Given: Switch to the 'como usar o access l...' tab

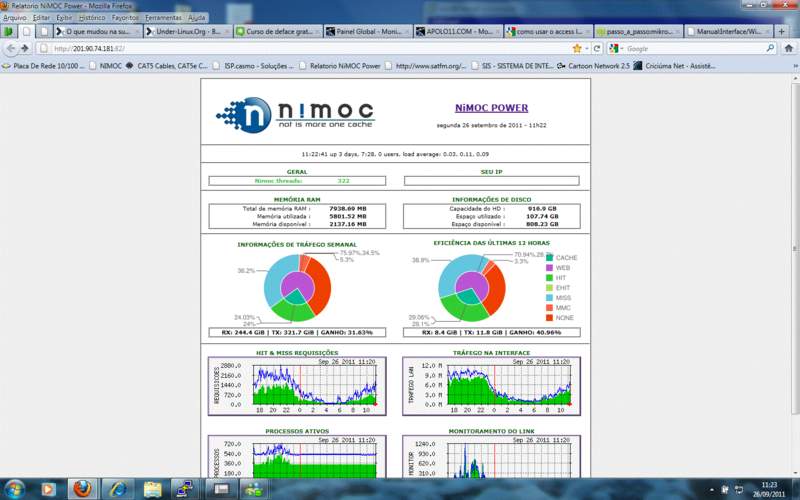Looking at the screenshot, I should point(548,32).
